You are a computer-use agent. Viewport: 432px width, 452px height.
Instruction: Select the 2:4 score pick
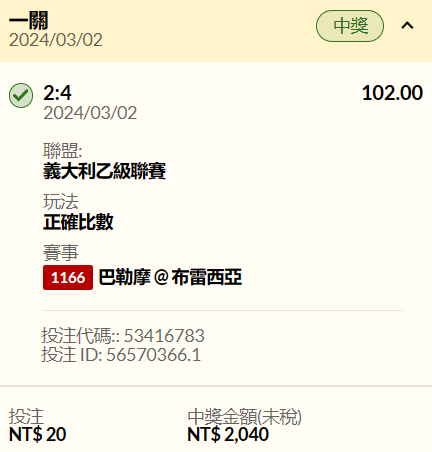[57, 93]
